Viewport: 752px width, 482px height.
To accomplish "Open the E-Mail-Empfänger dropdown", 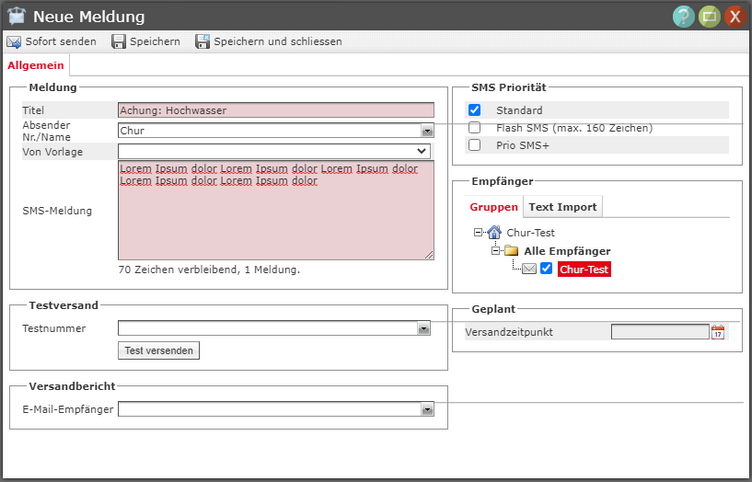I will click(427, 409).
